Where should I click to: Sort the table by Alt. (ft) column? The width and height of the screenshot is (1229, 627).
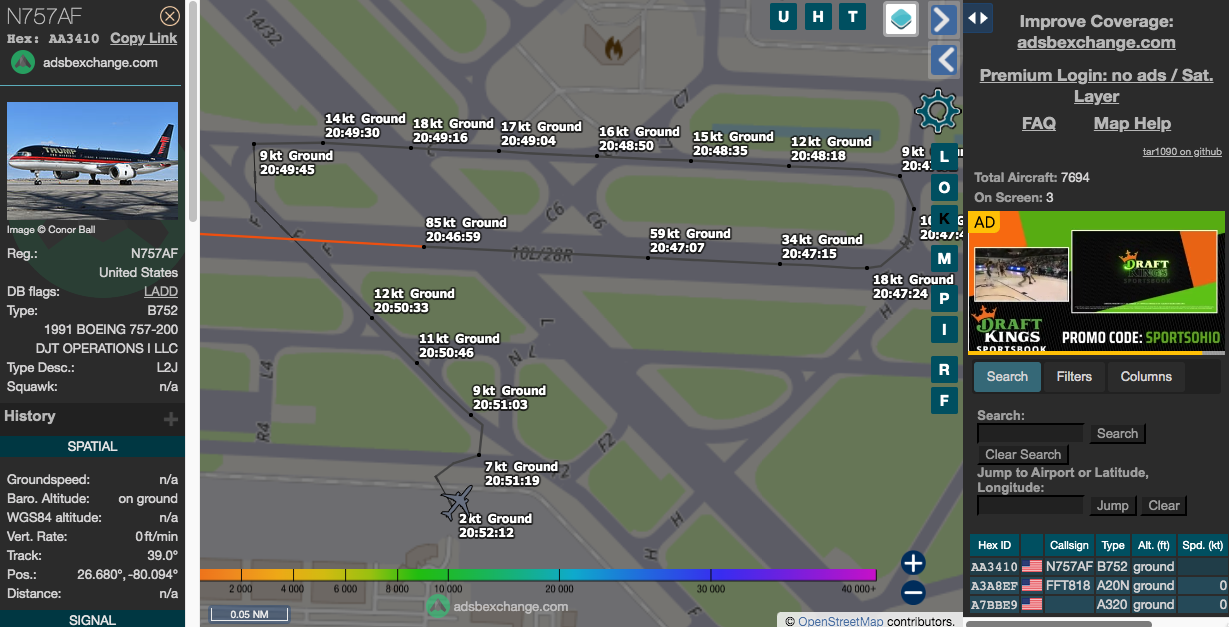pyautogui.click(x=1154, y=545)
